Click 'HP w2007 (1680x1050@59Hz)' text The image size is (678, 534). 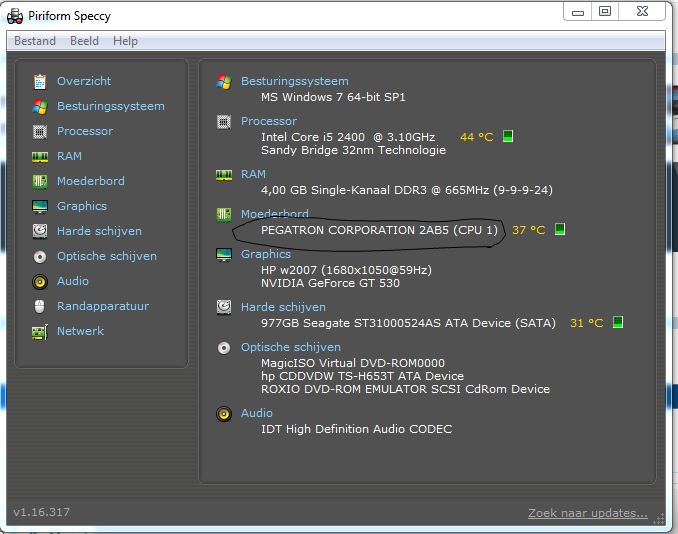pos(346,270)
